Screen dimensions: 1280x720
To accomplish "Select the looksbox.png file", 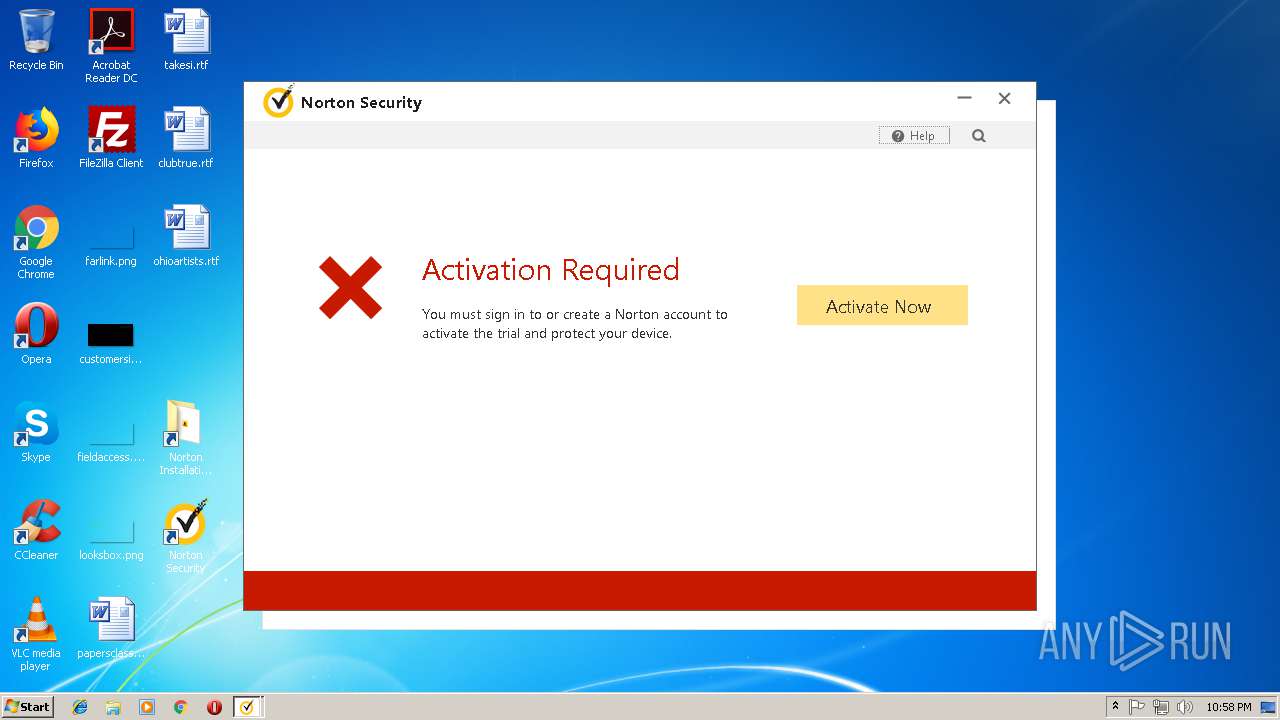I will pos(111,538).
